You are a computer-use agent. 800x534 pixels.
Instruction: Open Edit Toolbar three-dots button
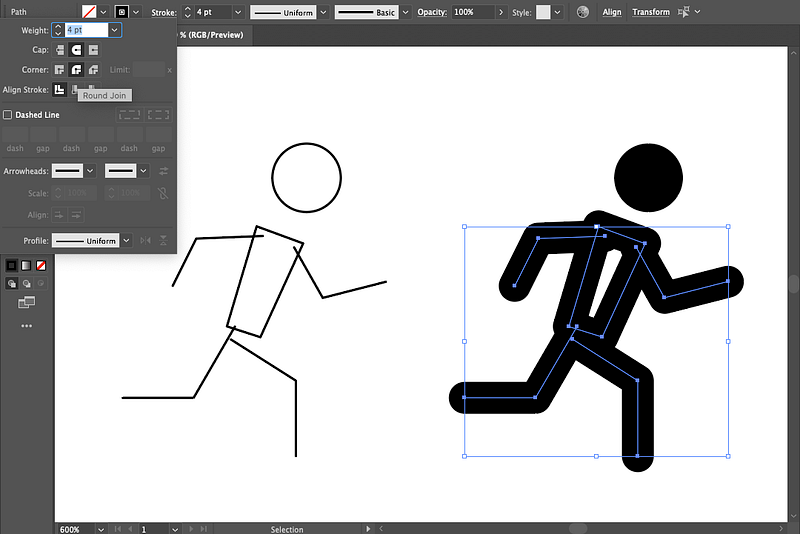(x=26, y=326)
